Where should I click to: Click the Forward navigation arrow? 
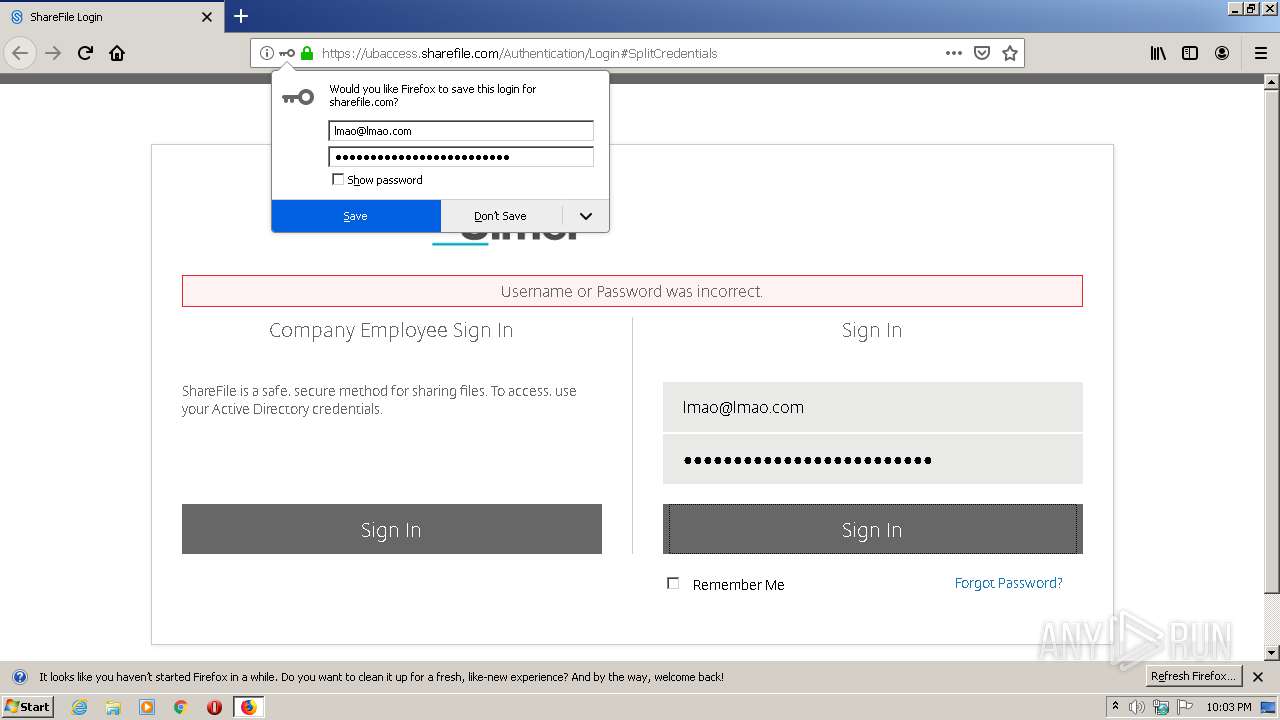(x=53, y=53)
